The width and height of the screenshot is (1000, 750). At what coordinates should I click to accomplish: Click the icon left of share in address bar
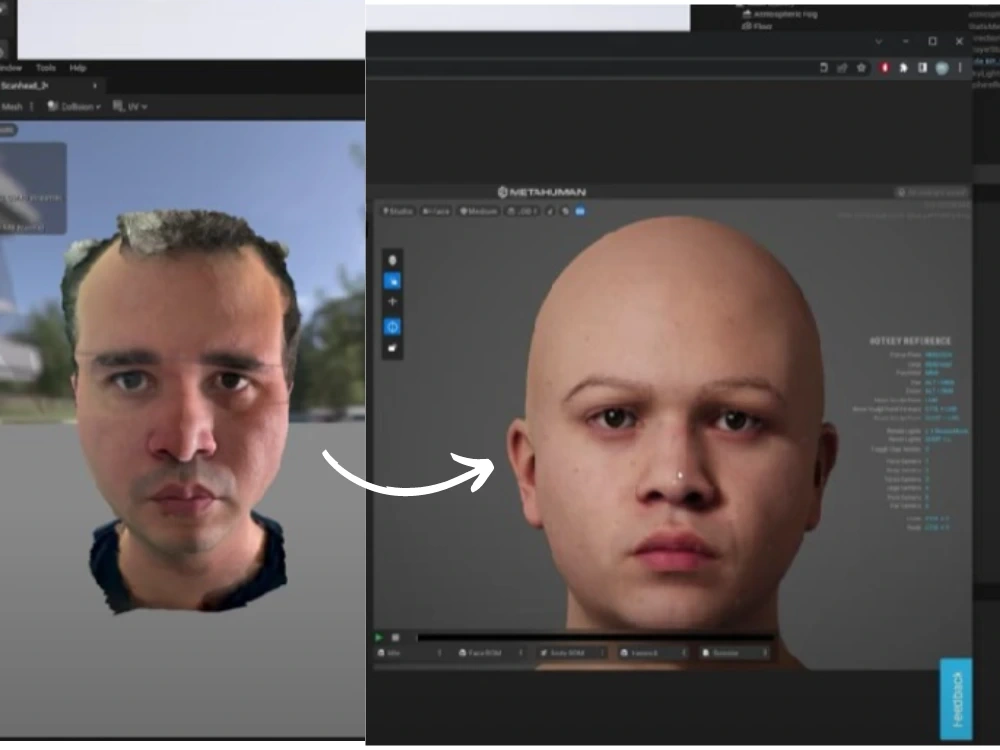click(823, 68)
